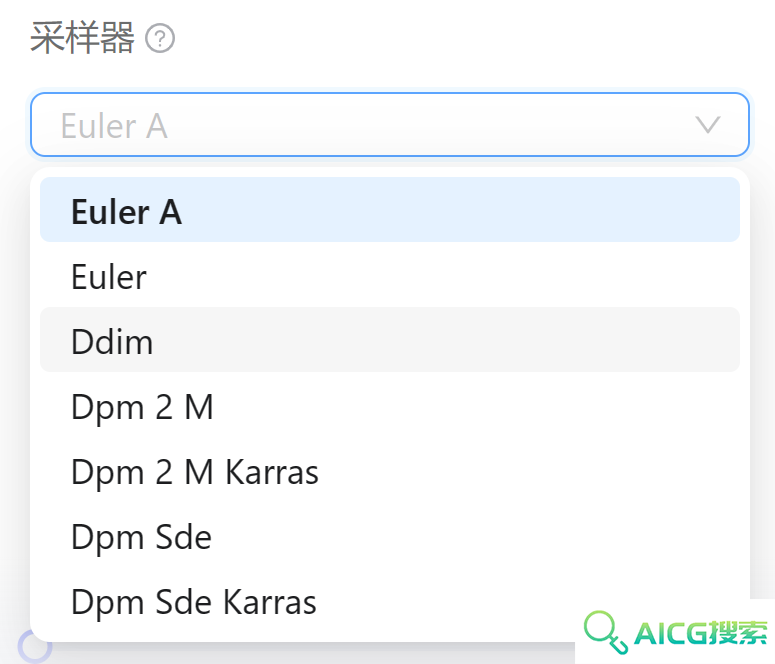The height and width of the screenshot is (664, 775).
Task: Collapse the sampler list with the chevron arrow
Action: click(x=707, y=125)
